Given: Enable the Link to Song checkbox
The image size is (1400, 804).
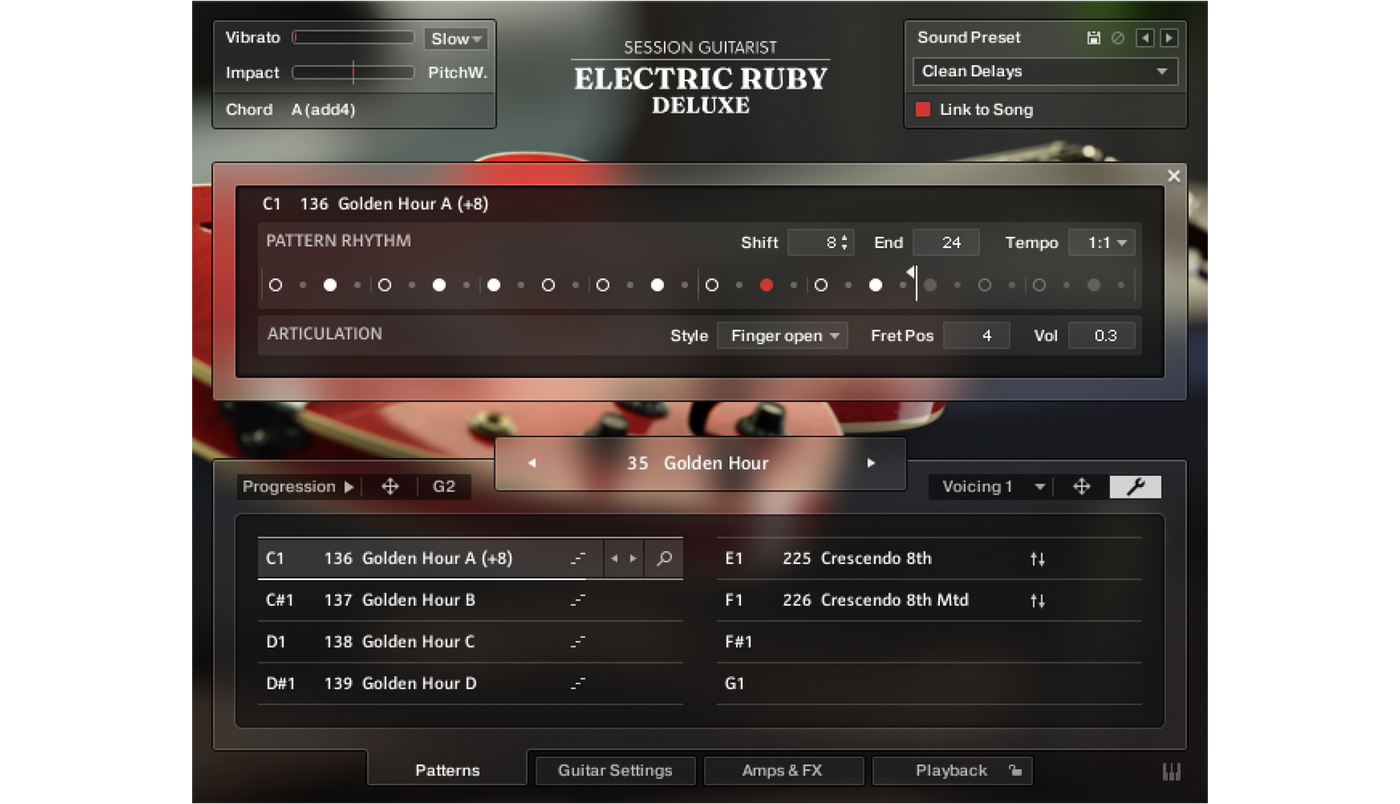Looking at the screenshot, I should (923, 110).
